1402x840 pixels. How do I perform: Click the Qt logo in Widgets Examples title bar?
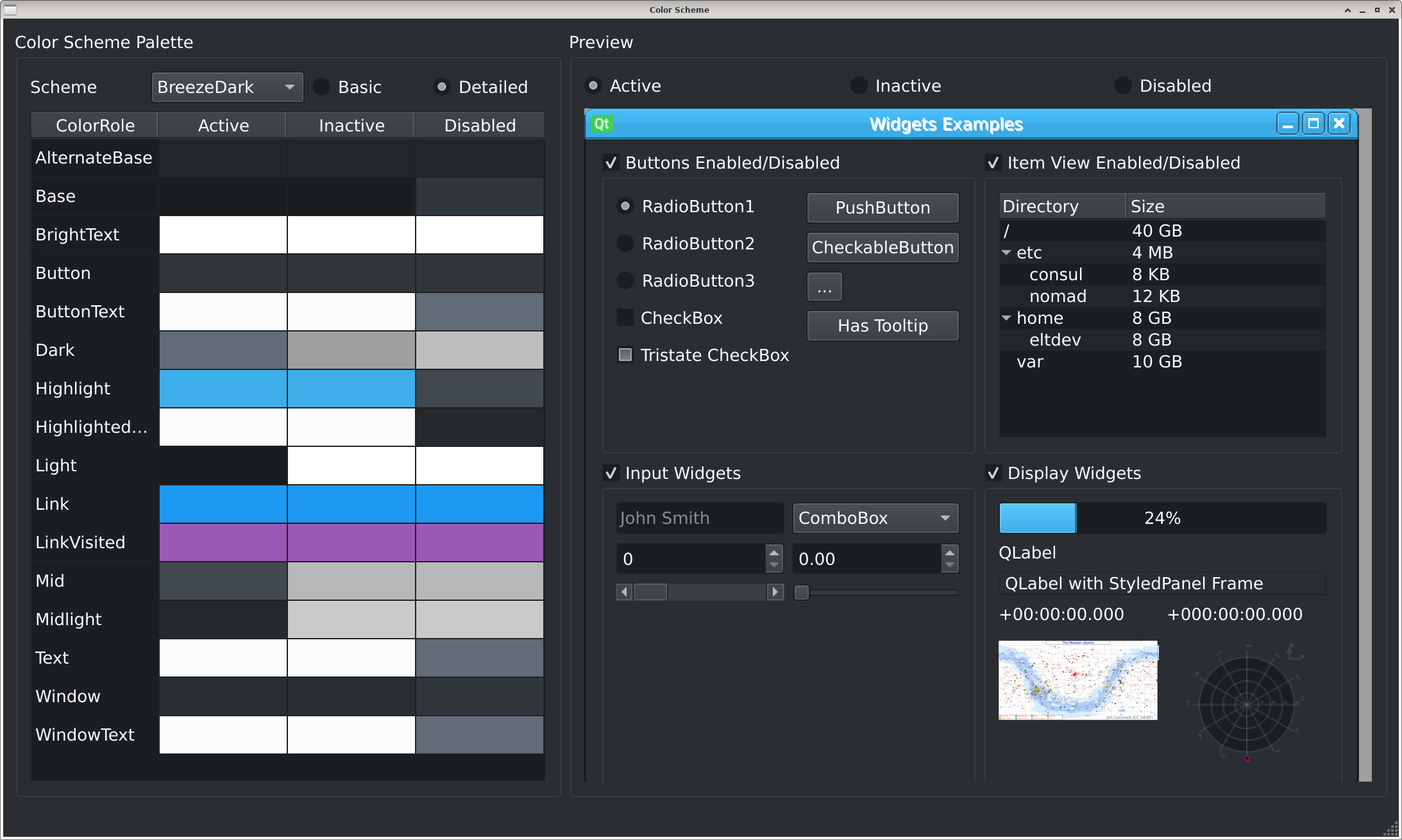tap(601, 123)
